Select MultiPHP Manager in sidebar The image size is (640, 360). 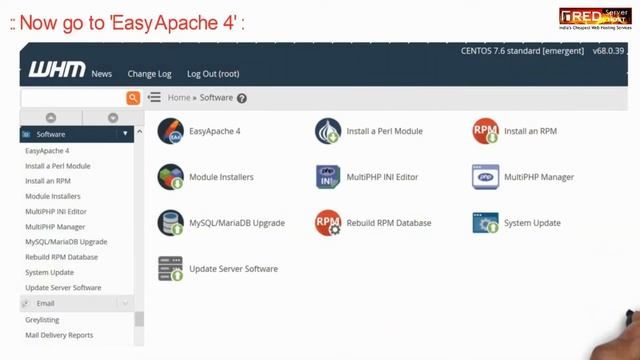[x=55, y=227]
